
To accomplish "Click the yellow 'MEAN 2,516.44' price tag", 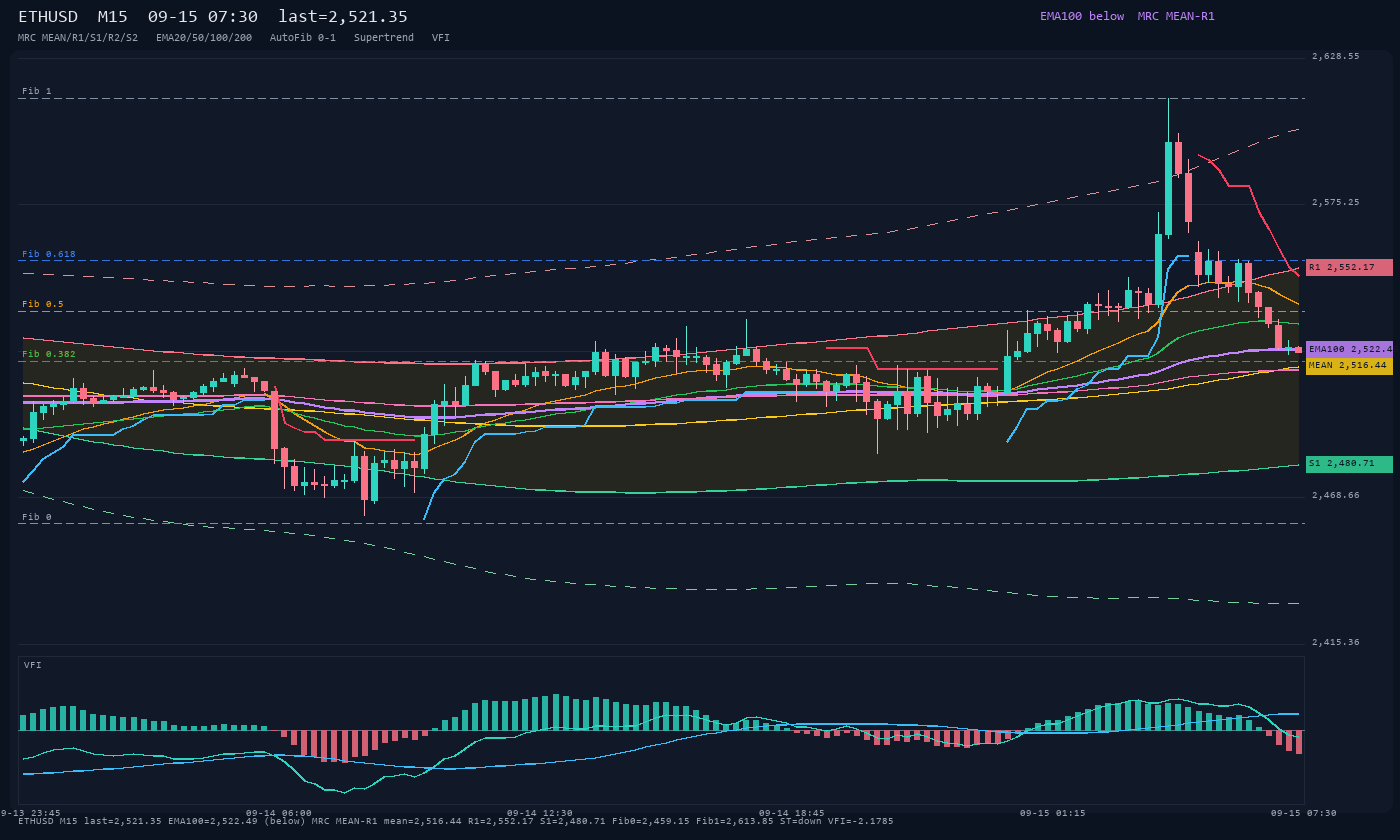I will click(x=1349, y=365).
